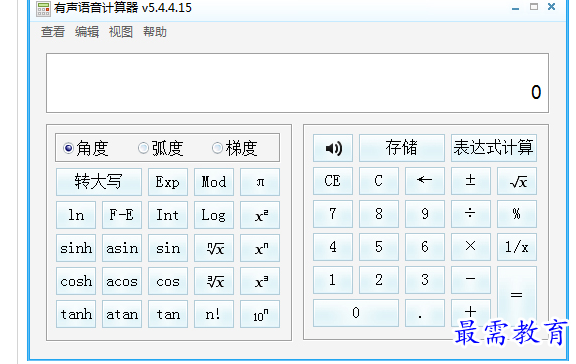This screenshot has height=364, width=576.
Task: Open the 帮助 menu
Action: pyautogui.click(x=155, y=32)
